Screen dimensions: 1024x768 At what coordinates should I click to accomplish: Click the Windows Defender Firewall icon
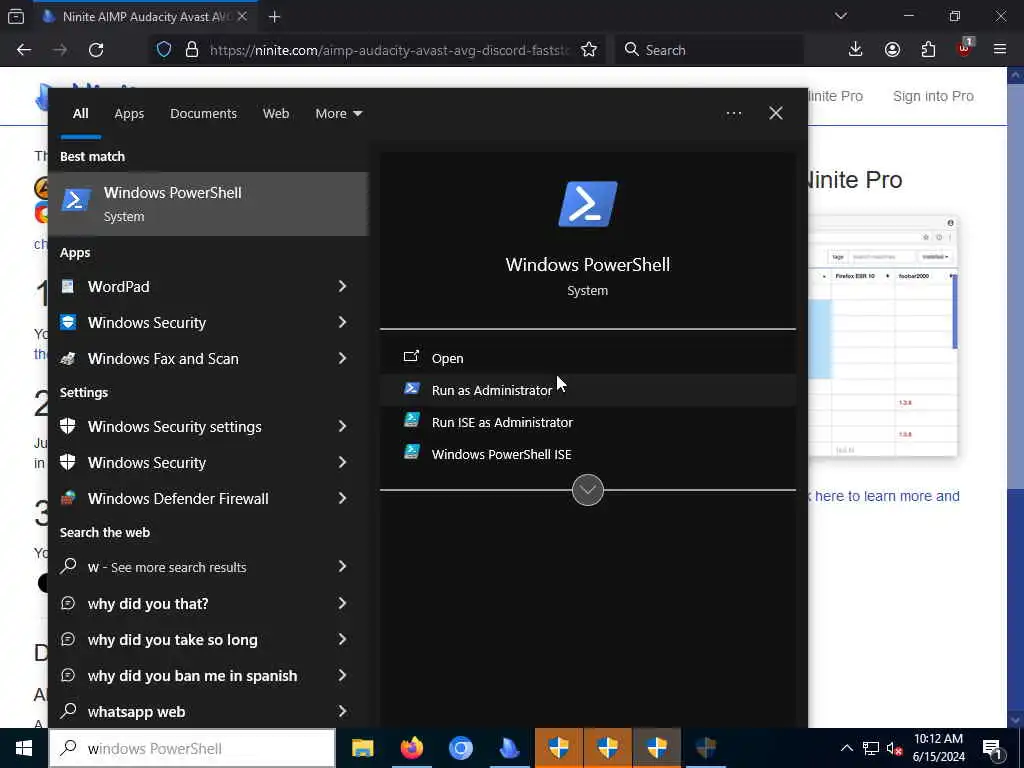point(68,498)
